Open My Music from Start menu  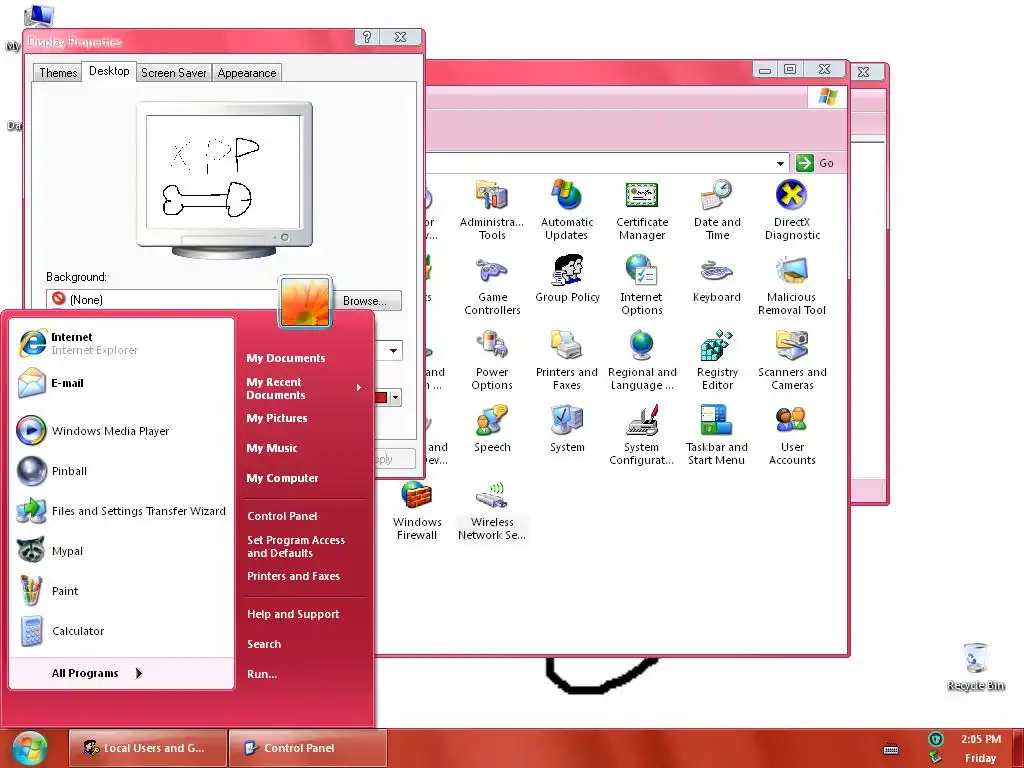coord(272,448)
